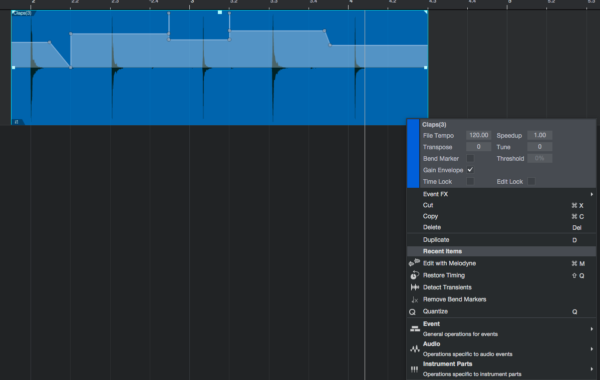Viewport: 600px width, 380px height.
Task: Click the right edge handle of Claps event
Action: (x=426, y=67)
